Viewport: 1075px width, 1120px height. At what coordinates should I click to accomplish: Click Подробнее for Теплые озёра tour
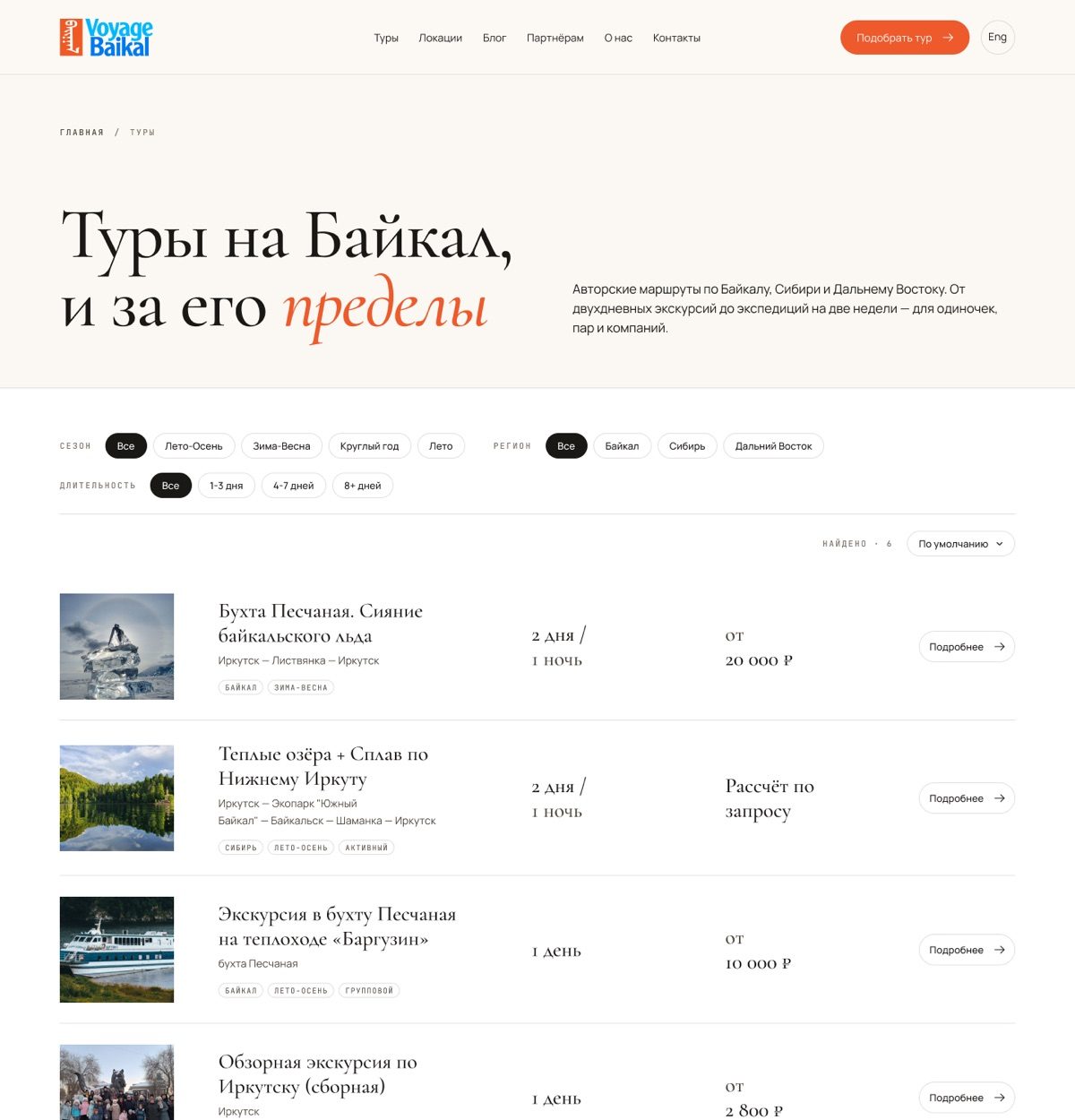(967, 798)
